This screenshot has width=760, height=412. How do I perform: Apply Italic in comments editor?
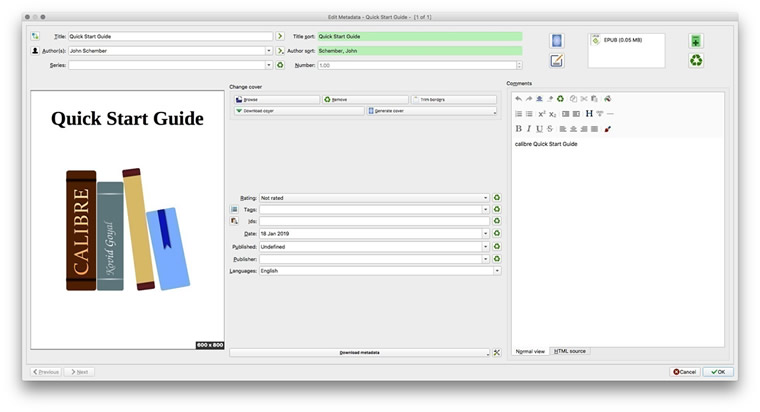(x=529, y=129)
